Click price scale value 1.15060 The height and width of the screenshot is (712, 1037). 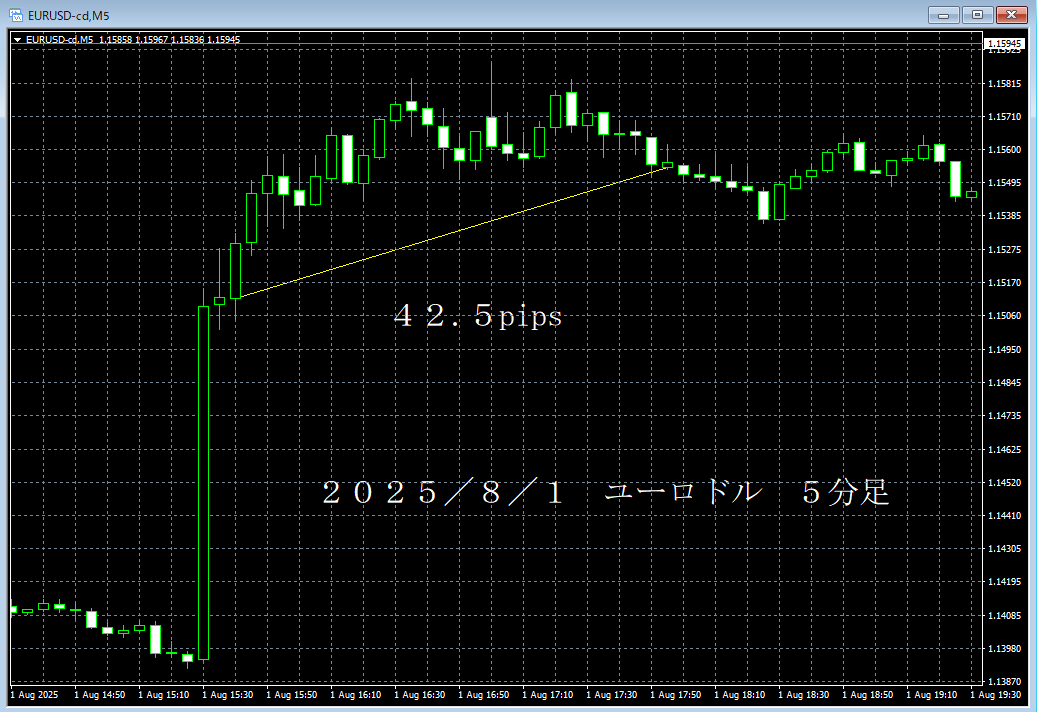pos(1004,316)
